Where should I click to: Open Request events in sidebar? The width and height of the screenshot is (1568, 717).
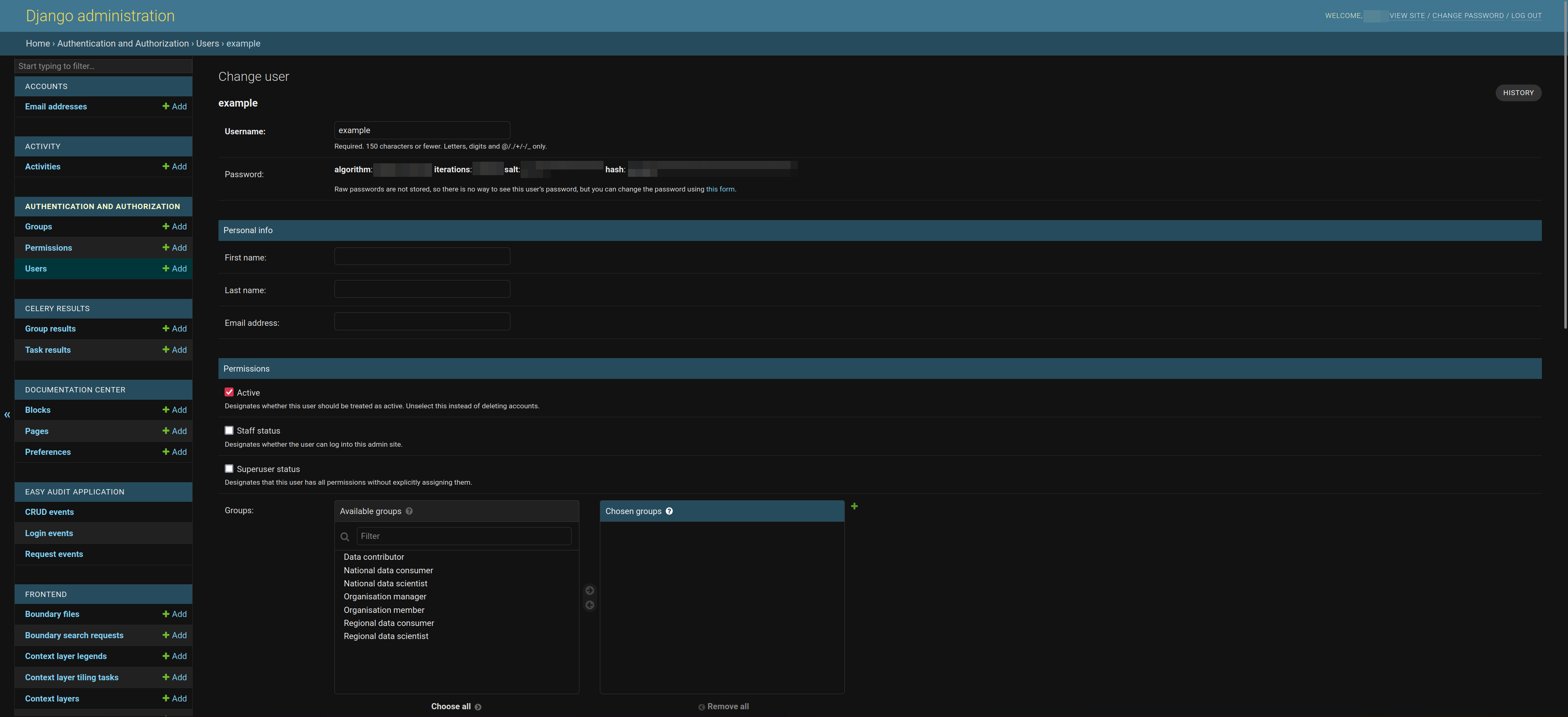coord(53,554)
